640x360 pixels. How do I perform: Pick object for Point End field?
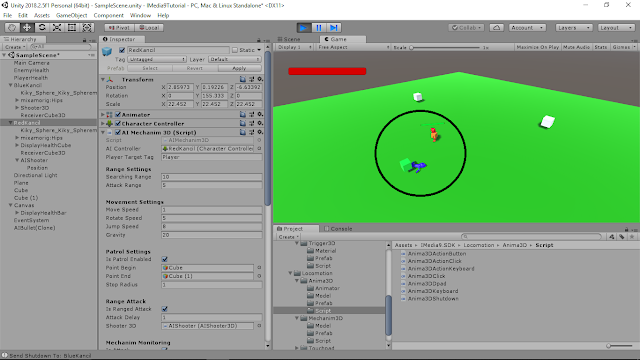tap(259, 276)
